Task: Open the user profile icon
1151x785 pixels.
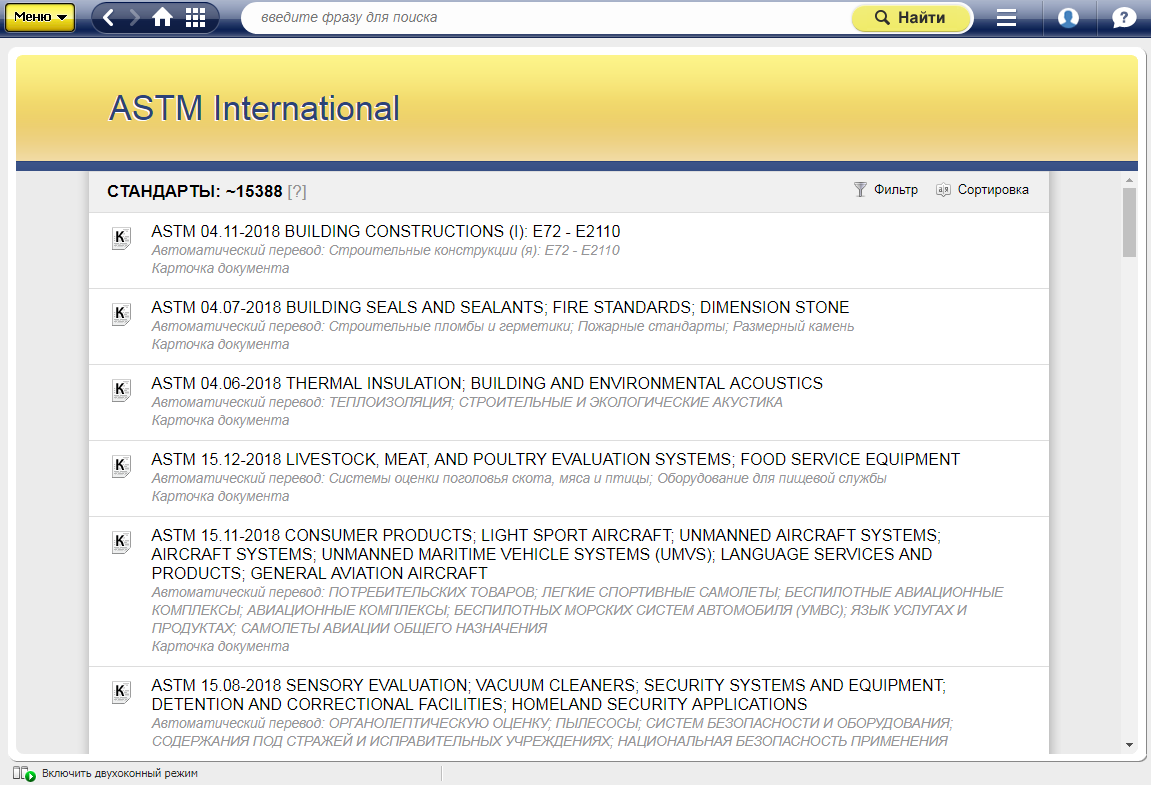Action: pyautogui.click(x=1068, y=18)
